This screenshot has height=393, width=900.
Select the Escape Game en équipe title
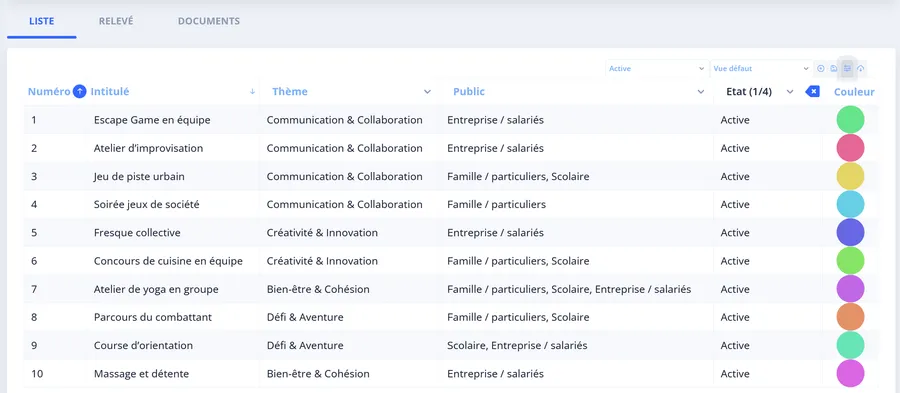pos(152,120)
